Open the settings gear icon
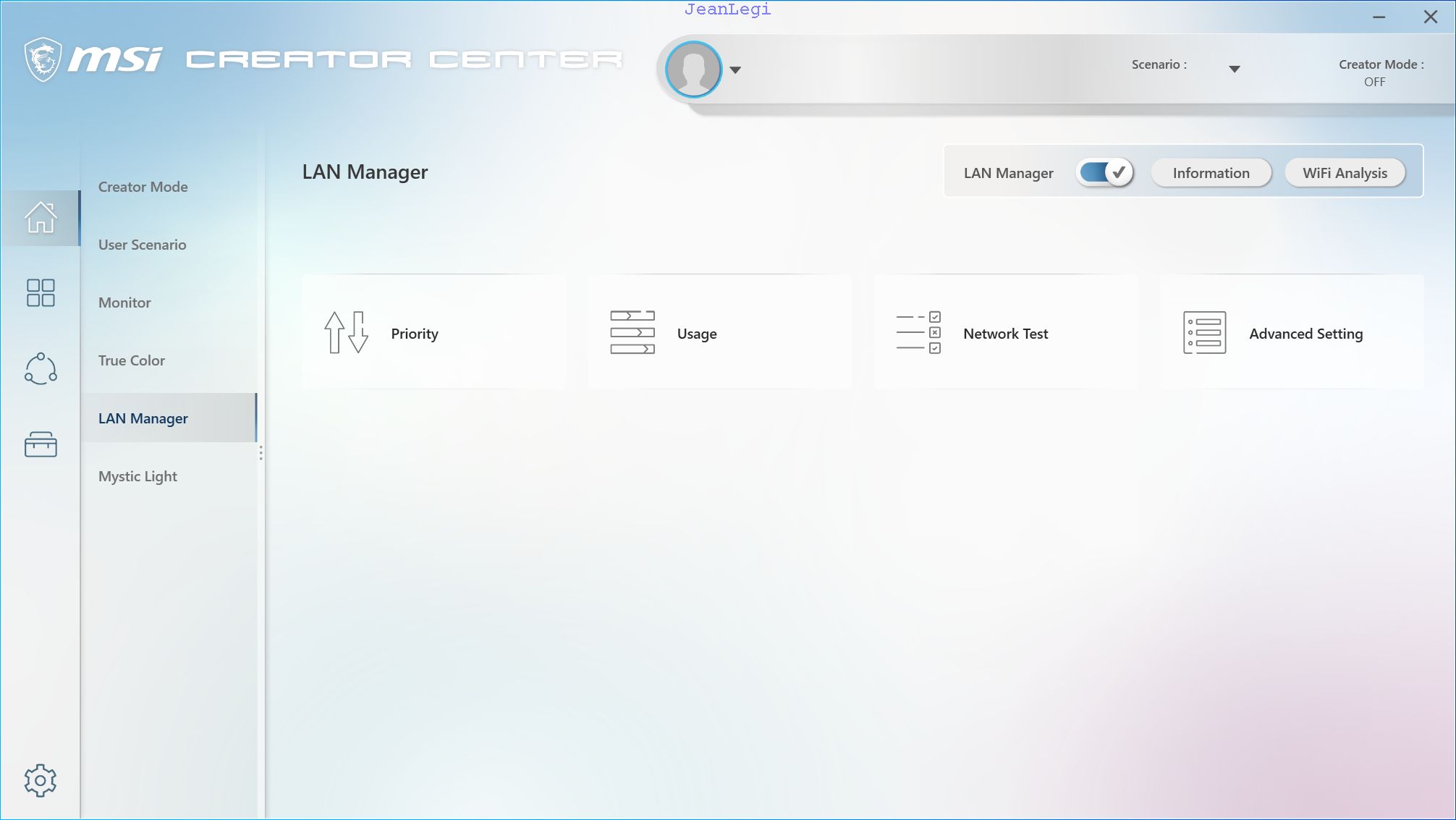The image size is (1456, 820). 41,780
